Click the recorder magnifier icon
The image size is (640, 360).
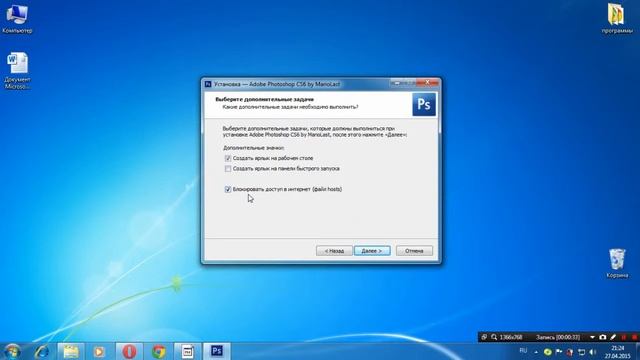(494, 337)
